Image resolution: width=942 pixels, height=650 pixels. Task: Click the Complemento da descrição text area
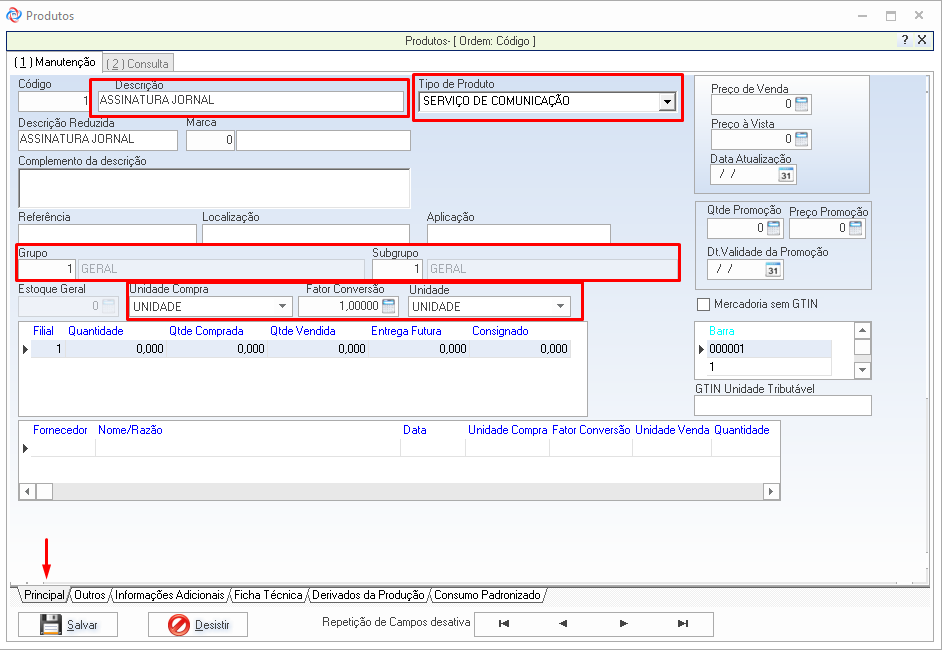[214, 187]
